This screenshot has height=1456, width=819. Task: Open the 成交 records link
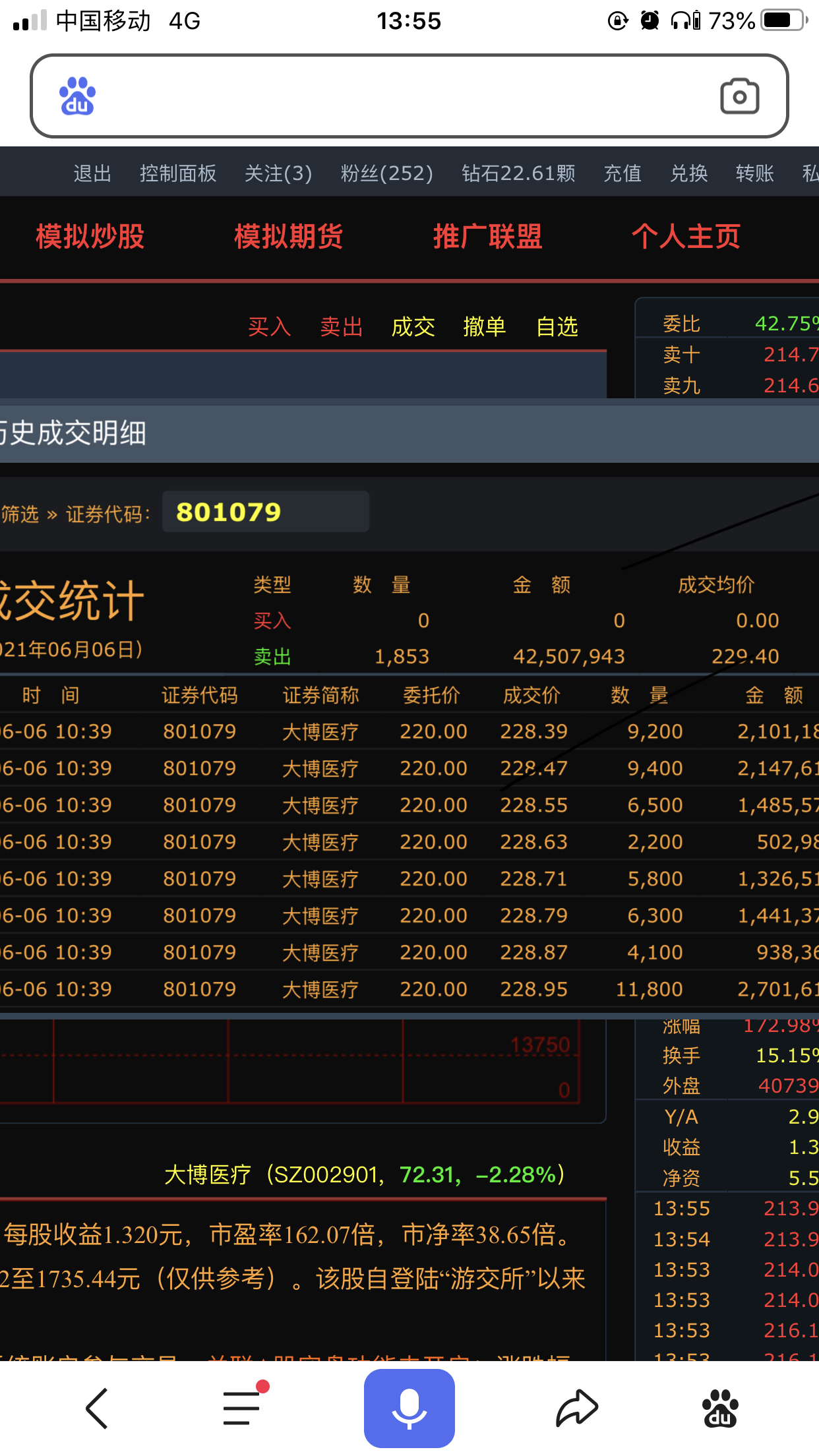(x=413, y=326)
